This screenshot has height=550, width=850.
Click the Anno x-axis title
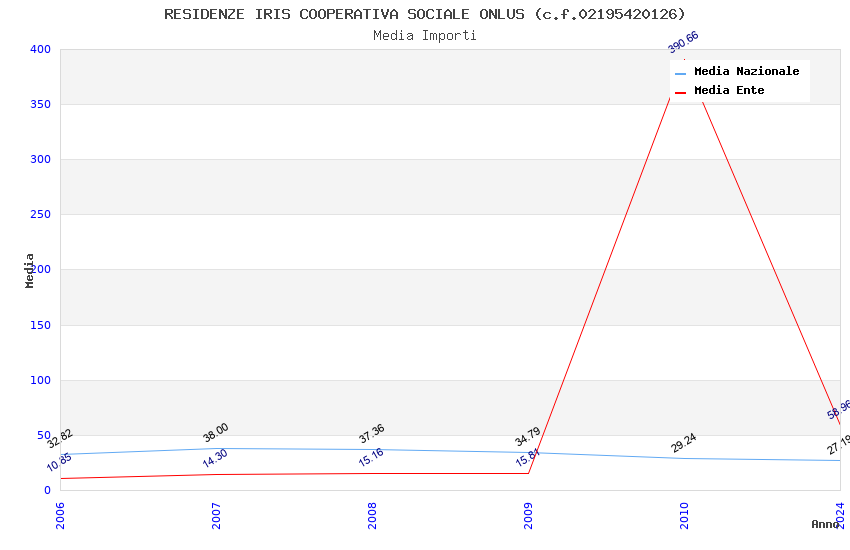pos(825,524)
